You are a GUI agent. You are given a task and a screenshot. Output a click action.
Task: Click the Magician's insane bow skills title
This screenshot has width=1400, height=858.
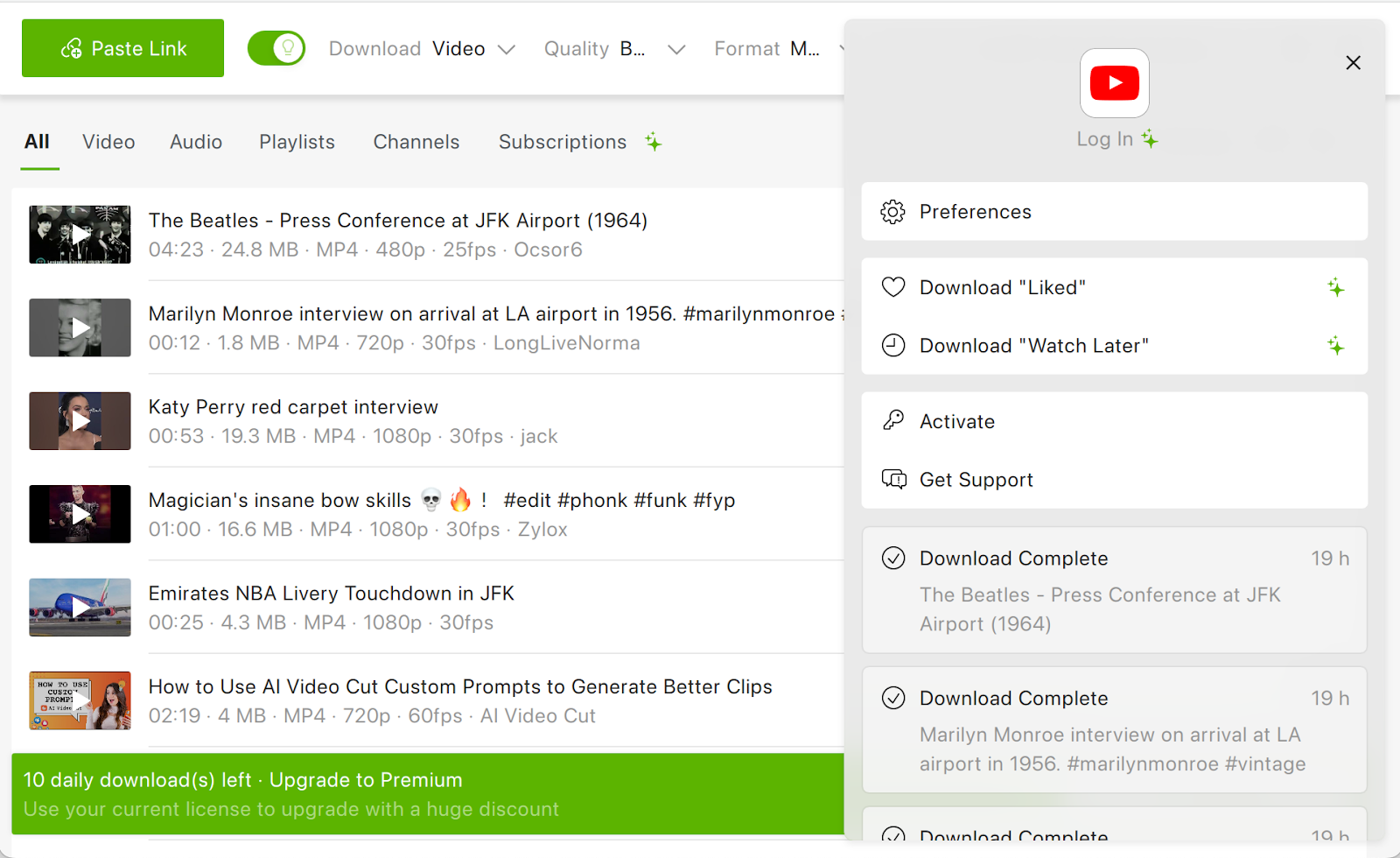[x=442, y=500]
